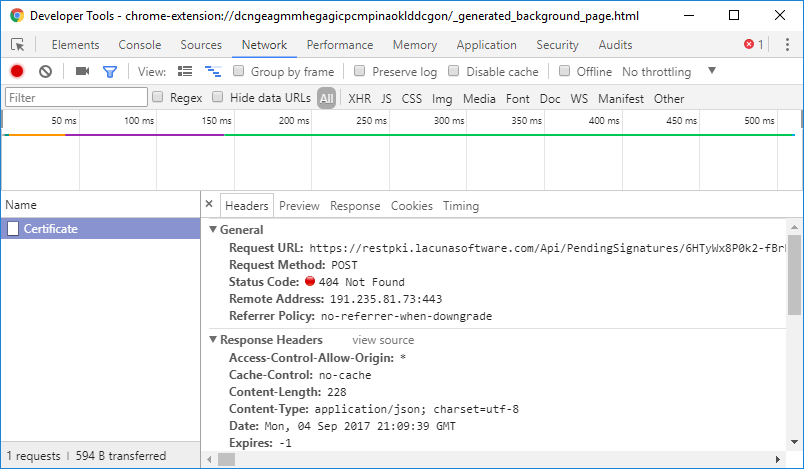
Task: Open the Security tab
Action: (557, 45)
